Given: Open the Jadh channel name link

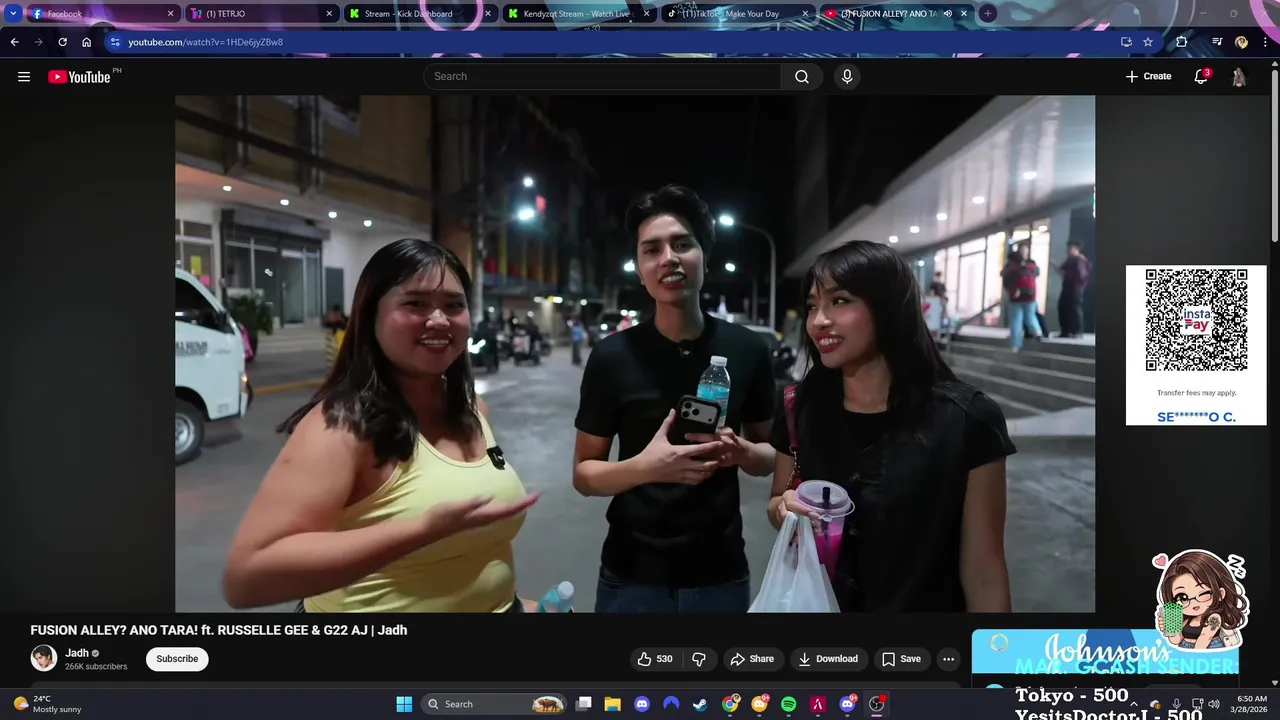Looking at the screenshot, I should [x=77, y=653].
